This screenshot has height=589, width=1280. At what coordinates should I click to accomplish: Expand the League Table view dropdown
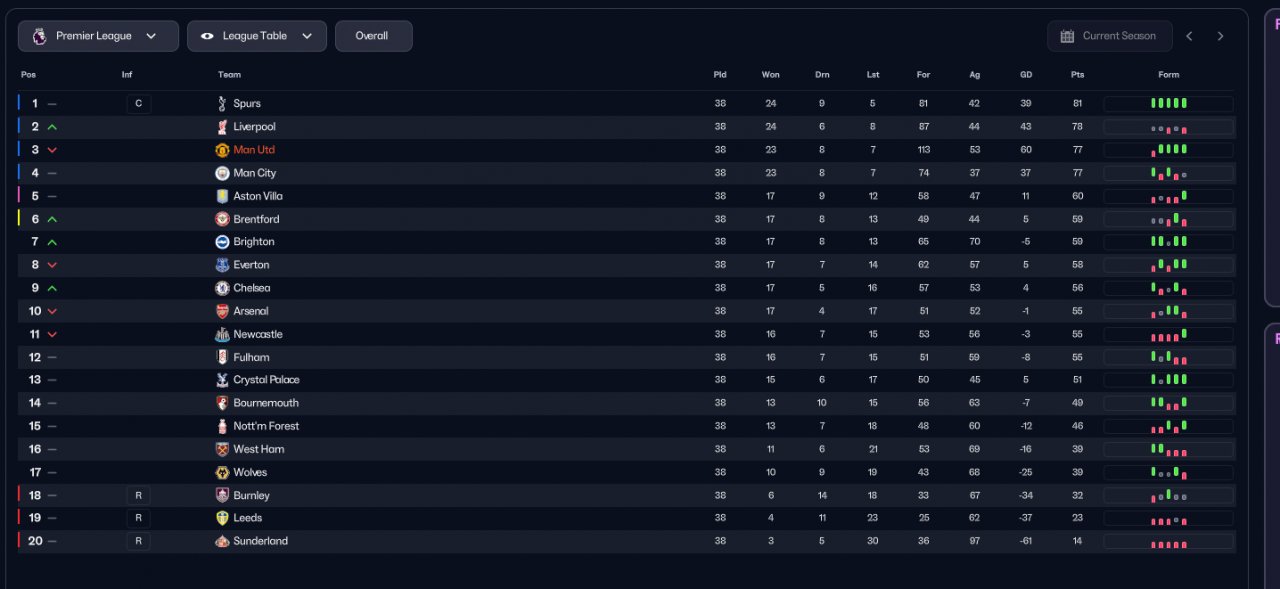[x=256, y=36]
